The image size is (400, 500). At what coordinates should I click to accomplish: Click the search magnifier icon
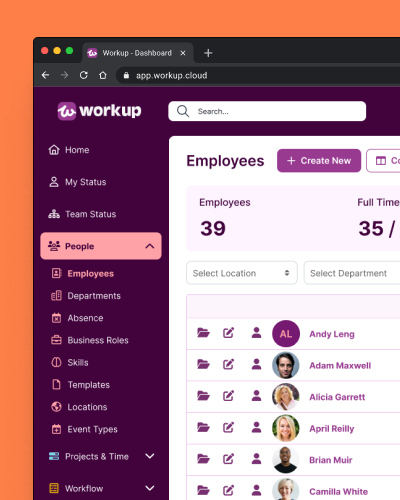click(183, 111)
